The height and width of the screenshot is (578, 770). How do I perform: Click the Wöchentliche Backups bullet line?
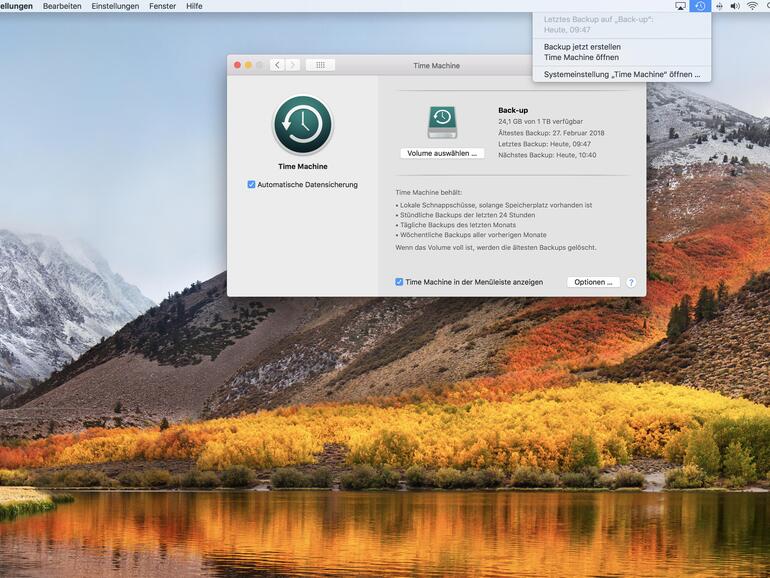tap(471, 235)
